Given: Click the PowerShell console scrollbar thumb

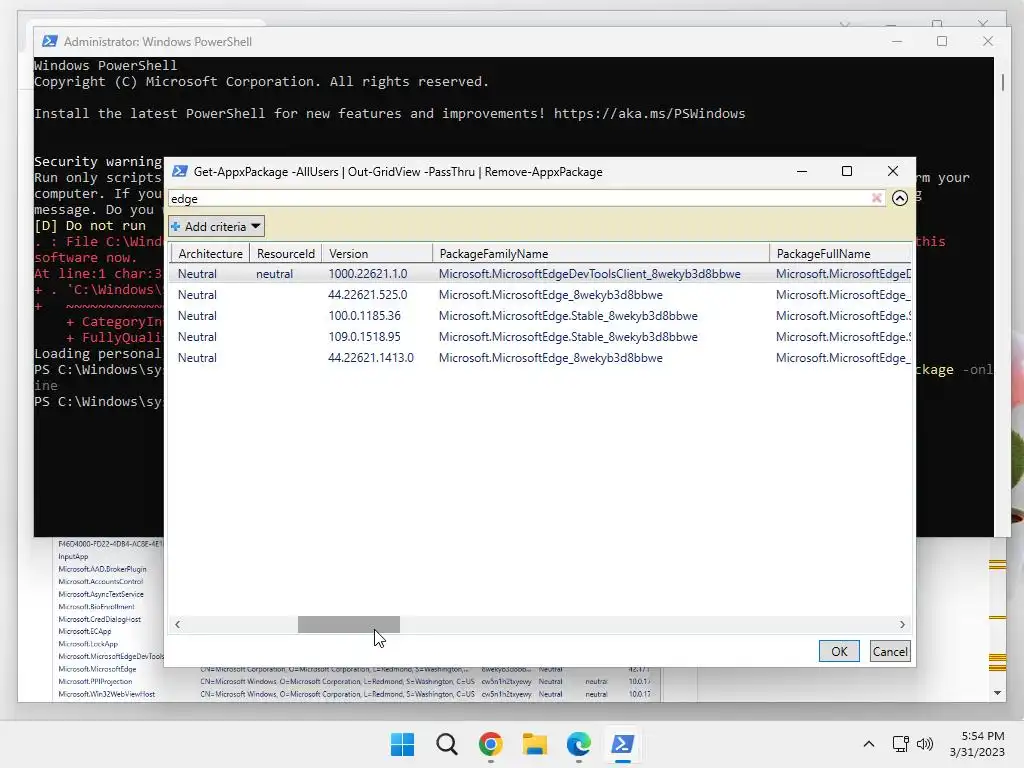Looking at the screenshot, I should pos(1002,82).
